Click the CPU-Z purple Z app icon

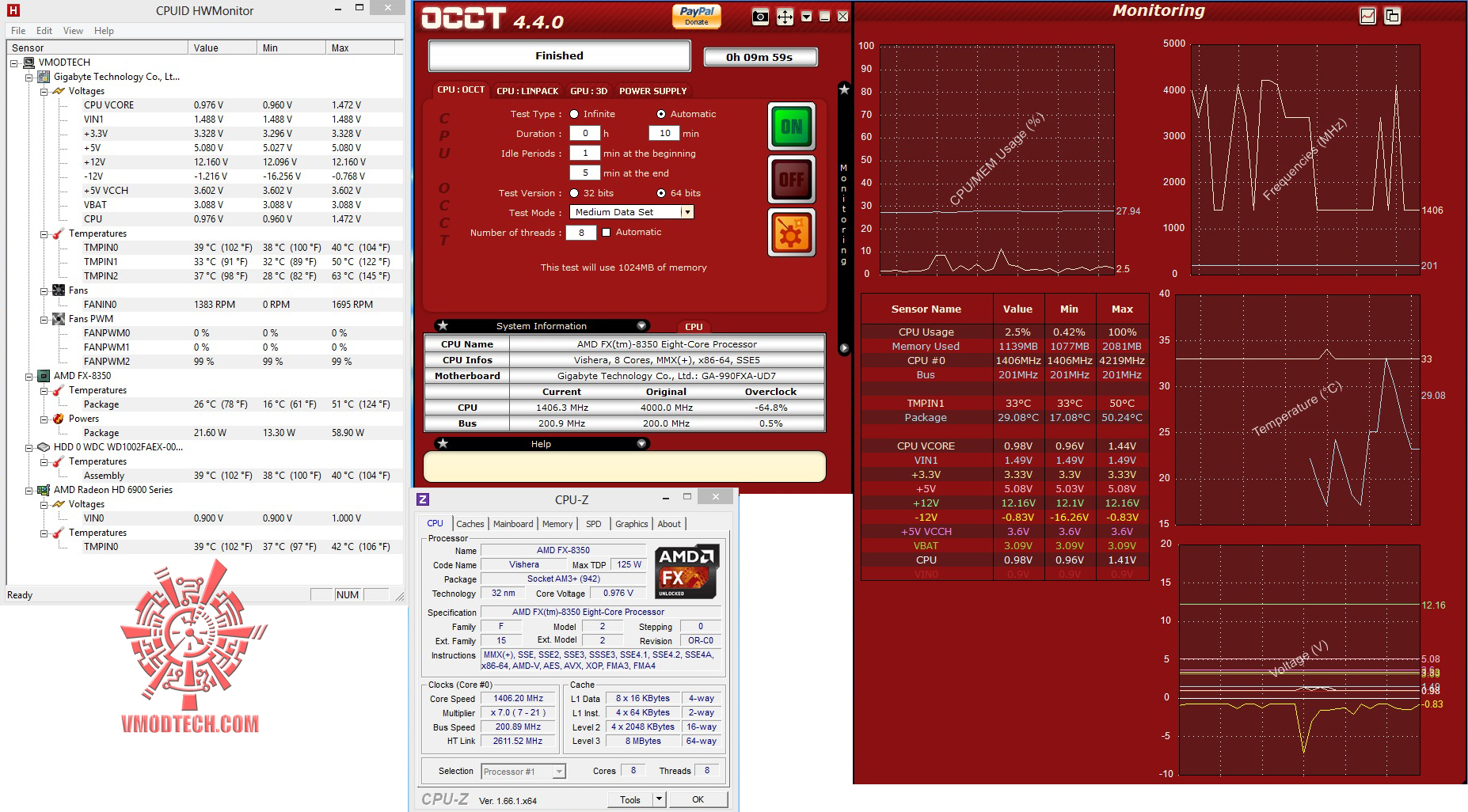click(423, 499)
